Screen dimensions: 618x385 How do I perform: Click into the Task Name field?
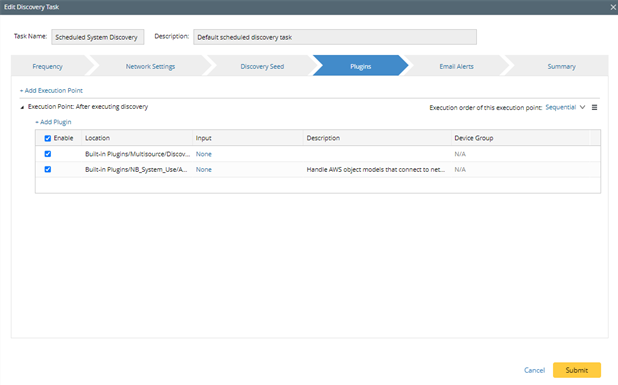click(x=98, y=37)
